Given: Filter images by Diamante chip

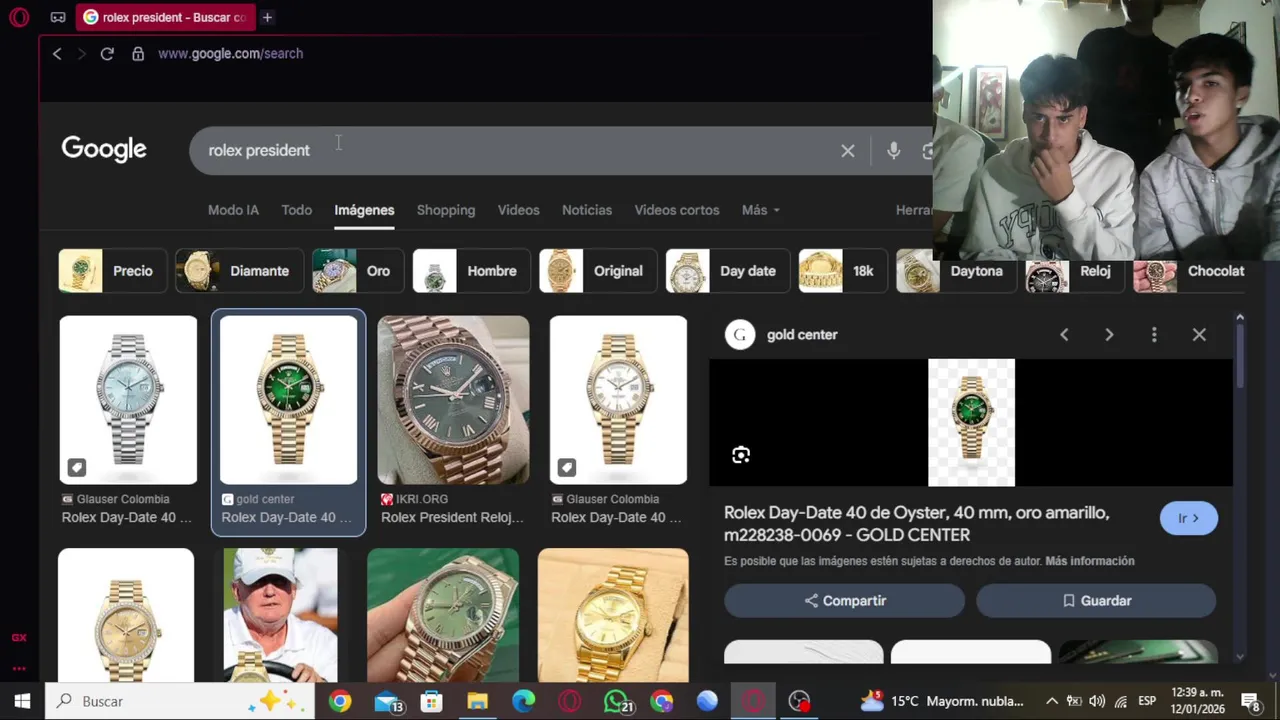Looking at the screenshot, I should (239, 271).
